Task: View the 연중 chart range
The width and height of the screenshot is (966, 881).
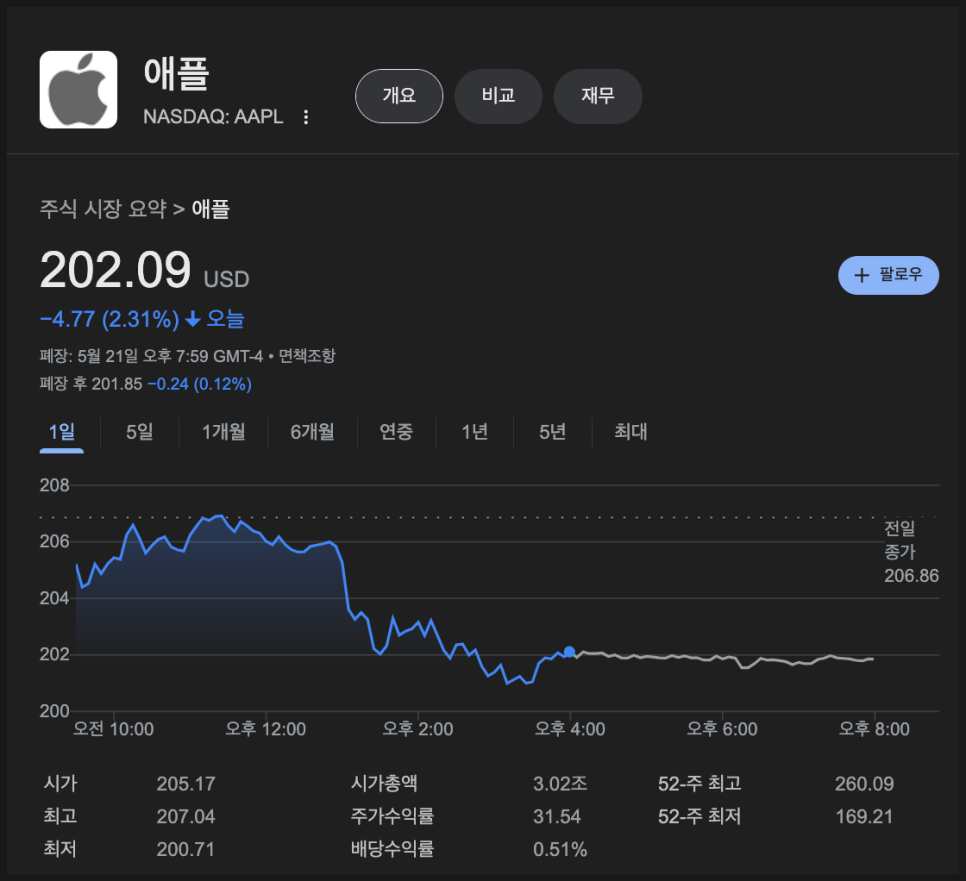Action: coord(396,432)
